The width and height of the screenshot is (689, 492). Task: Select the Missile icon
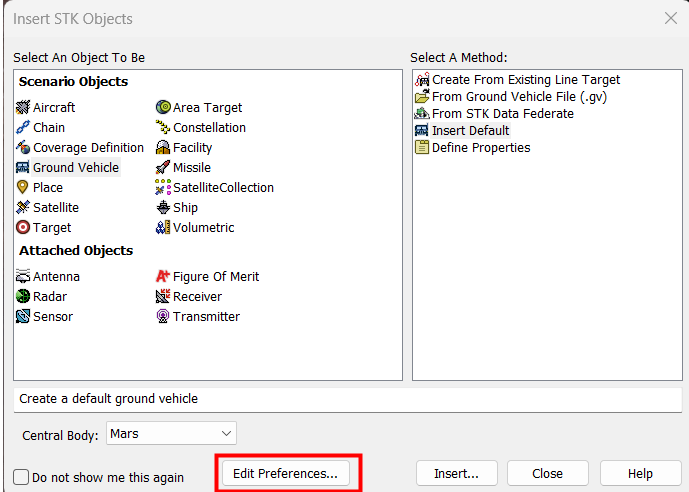pos(163,167)
